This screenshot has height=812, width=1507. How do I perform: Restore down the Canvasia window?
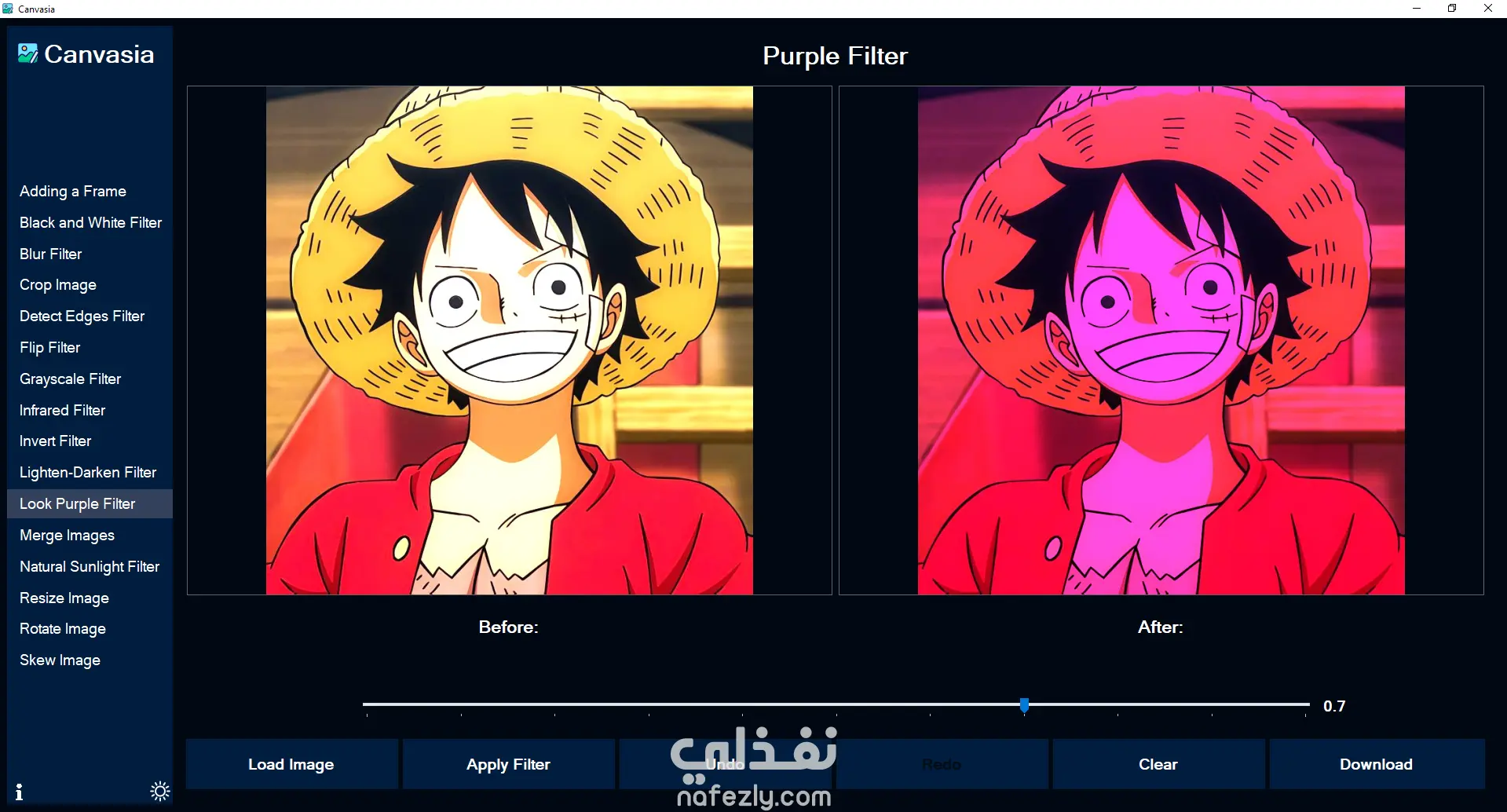pos(1452,9)
